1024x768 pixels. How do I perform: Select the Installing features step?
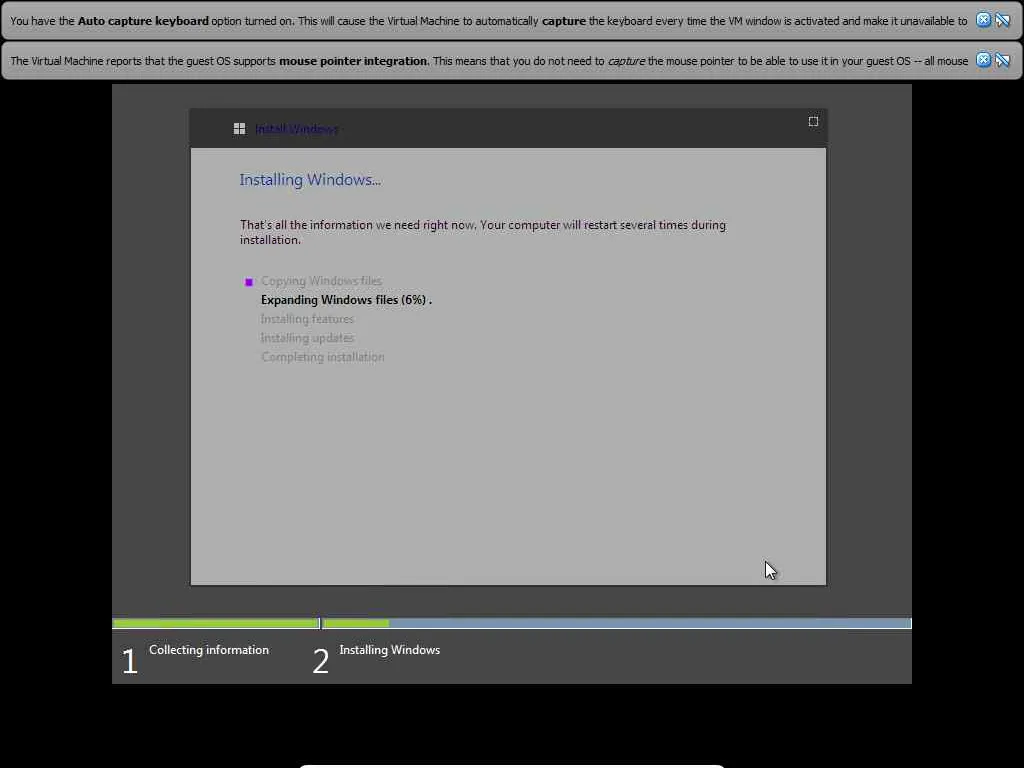[x=307, y=319]
